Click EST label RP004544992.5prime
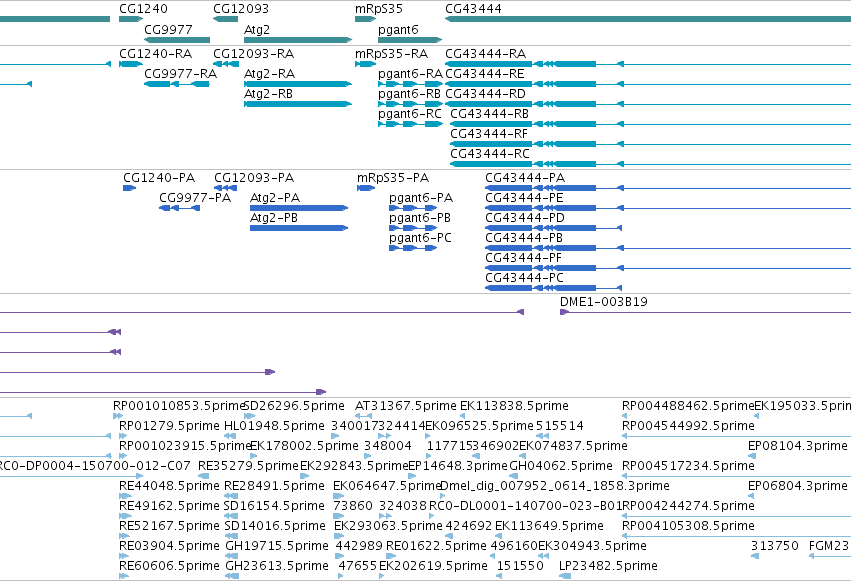 tap(688, 426)
